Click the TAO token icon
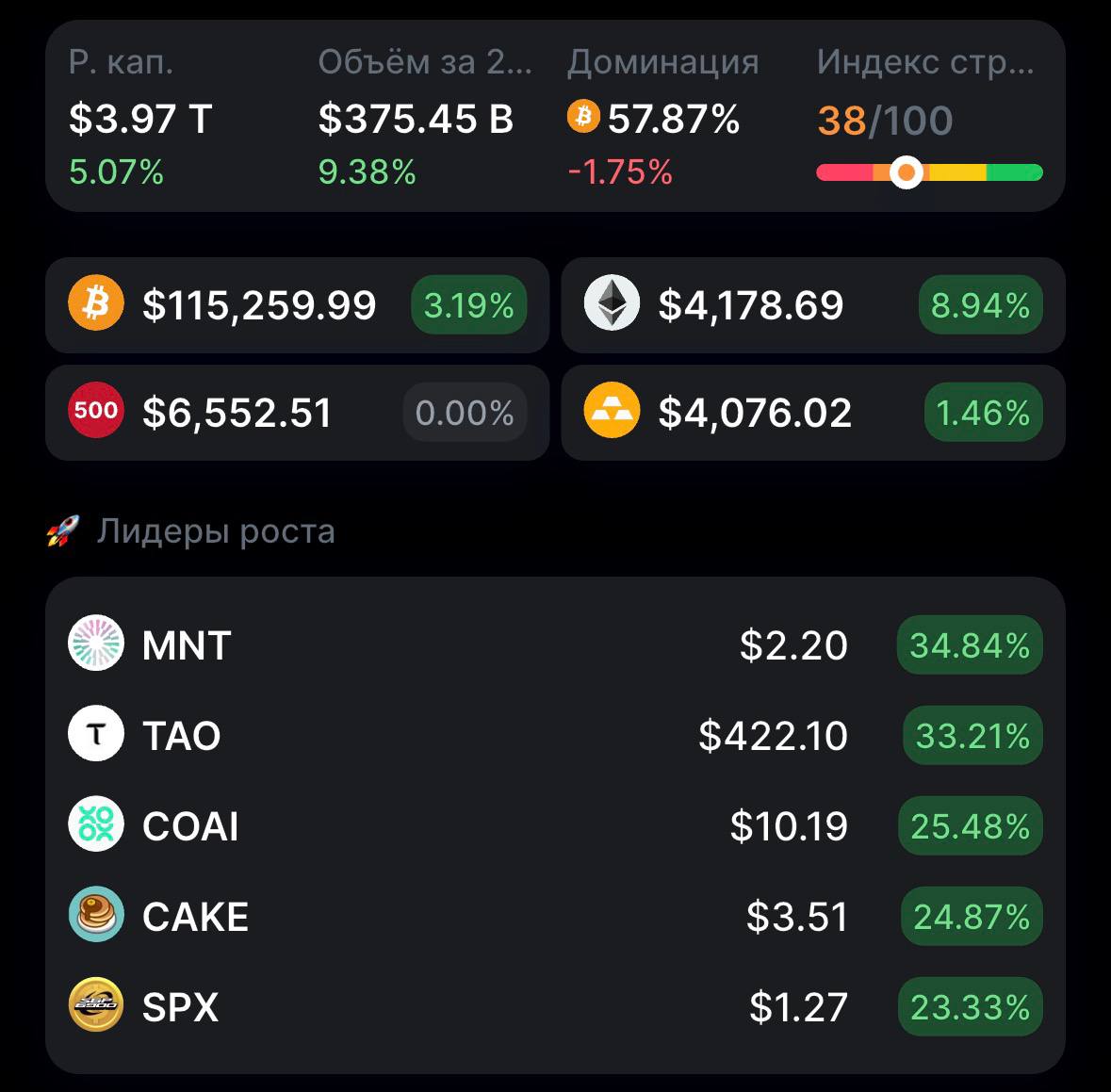Screen dimensions: 1111x1092 click(96, 734)
